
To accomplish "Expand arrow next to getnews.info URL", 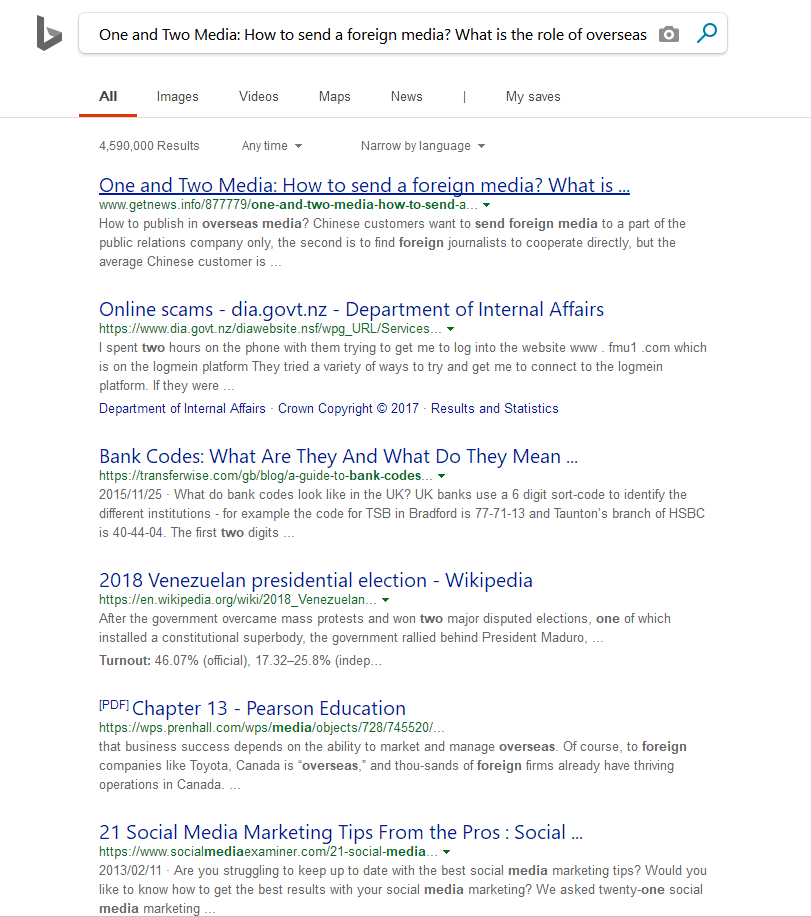I will pyautogui.click(x=486, y=205).
